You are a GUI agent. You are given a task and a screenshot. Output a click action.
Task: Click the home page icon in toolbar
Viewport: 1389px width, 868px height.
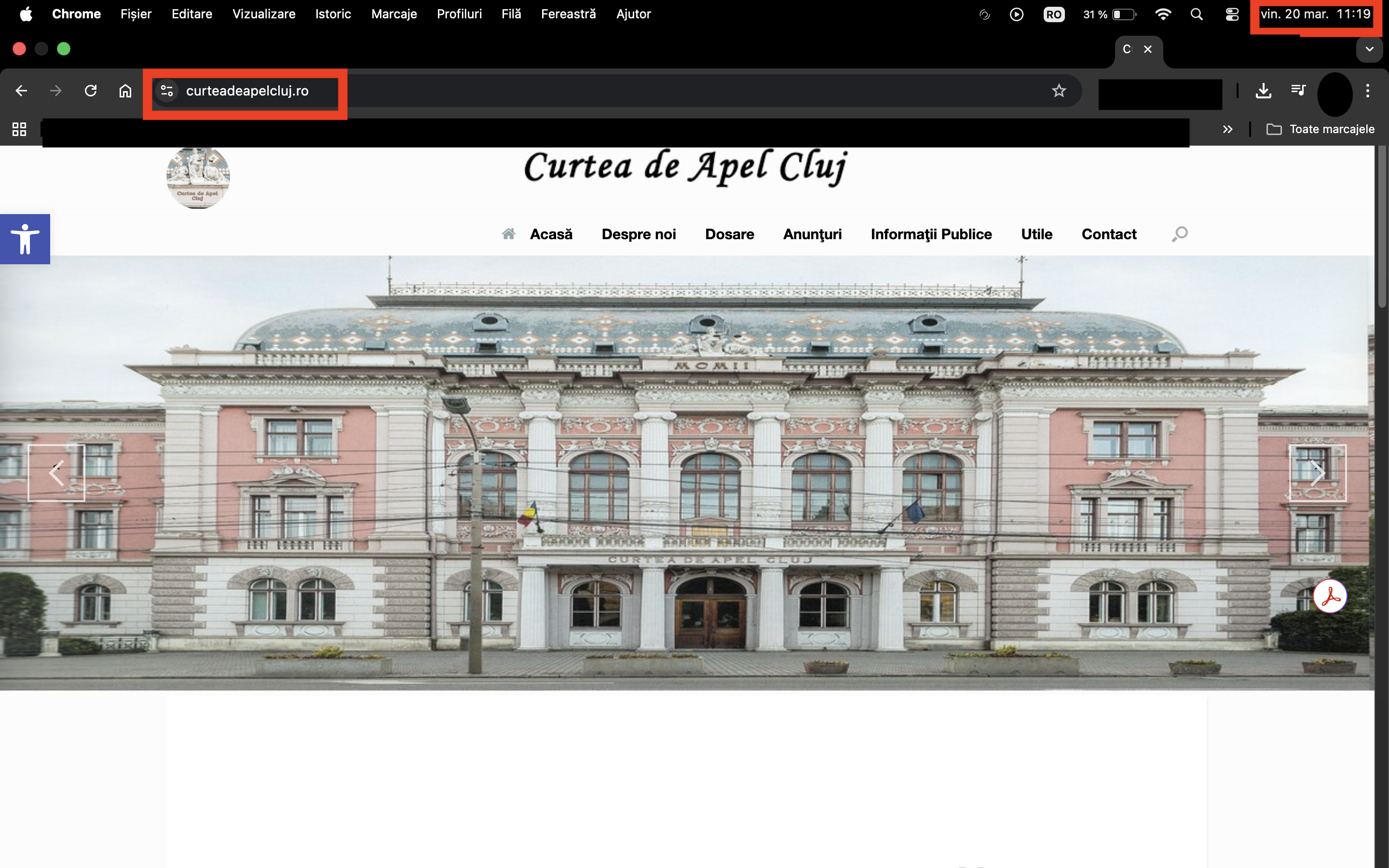[125, 91]
